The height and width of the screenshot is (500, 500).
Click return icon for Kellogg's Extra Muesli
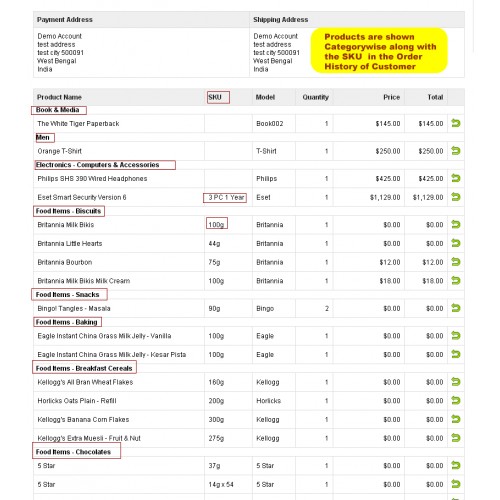coord(456,438)
